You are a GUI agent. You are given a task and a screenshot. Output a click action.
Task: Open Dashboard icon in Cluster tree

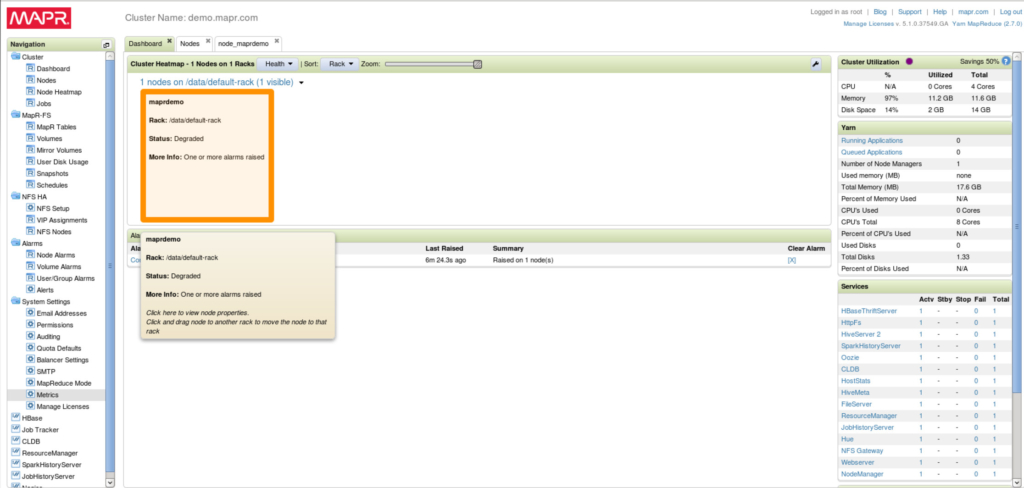30,69
